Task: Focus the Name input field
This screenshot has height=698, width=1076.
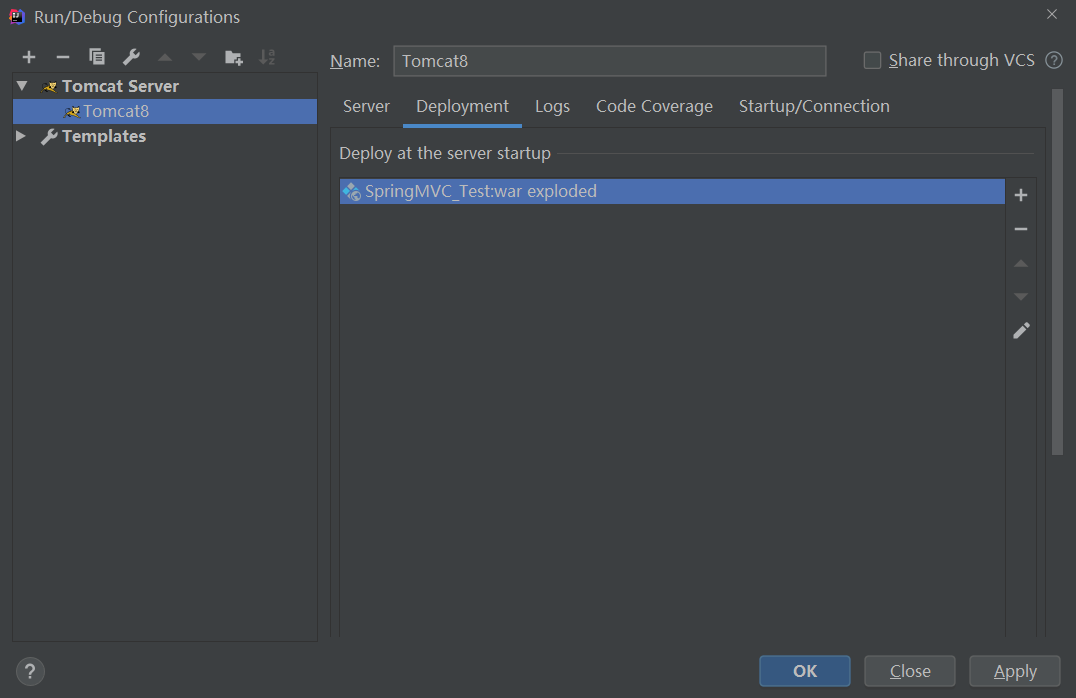Action: (610, 61)
